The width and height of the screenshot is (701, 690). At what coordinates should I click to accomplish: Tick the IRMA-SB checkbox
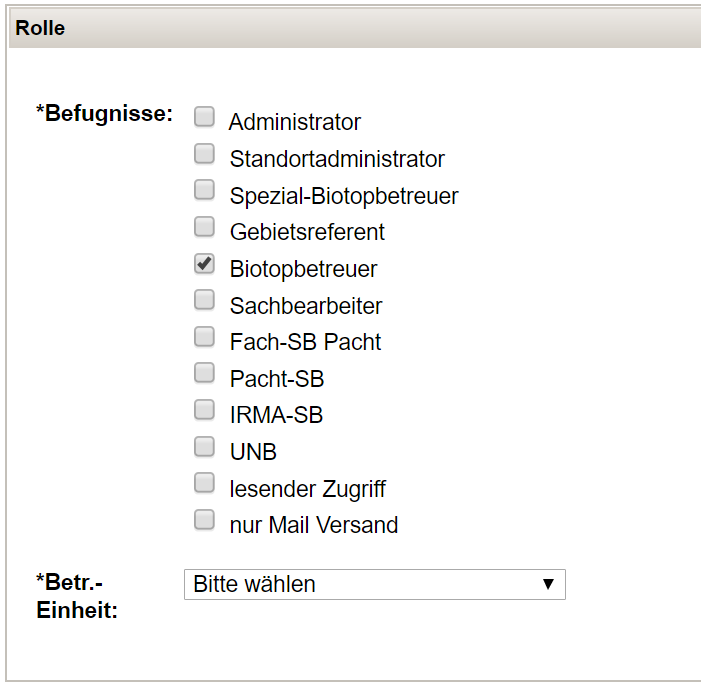pyautogui.click(x=204, y=409)
